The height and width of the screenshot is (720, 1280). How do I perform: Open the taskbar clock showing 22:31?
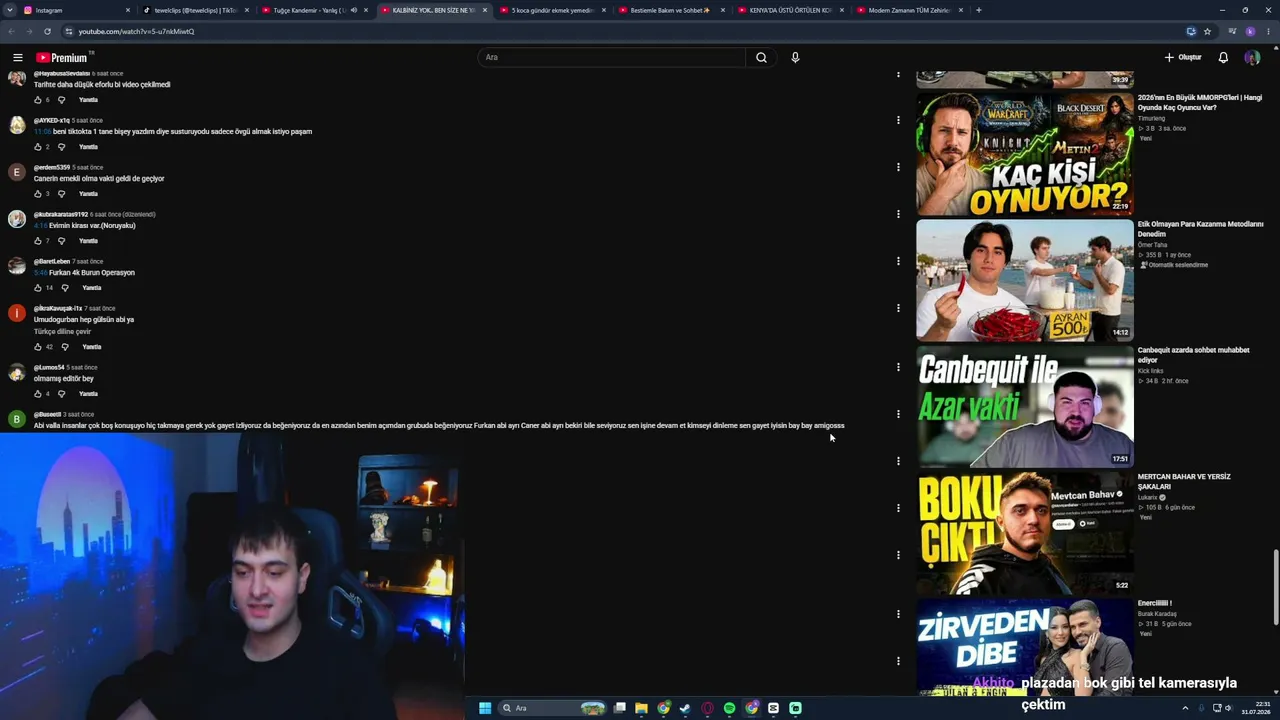click(x=1256, y=708)
